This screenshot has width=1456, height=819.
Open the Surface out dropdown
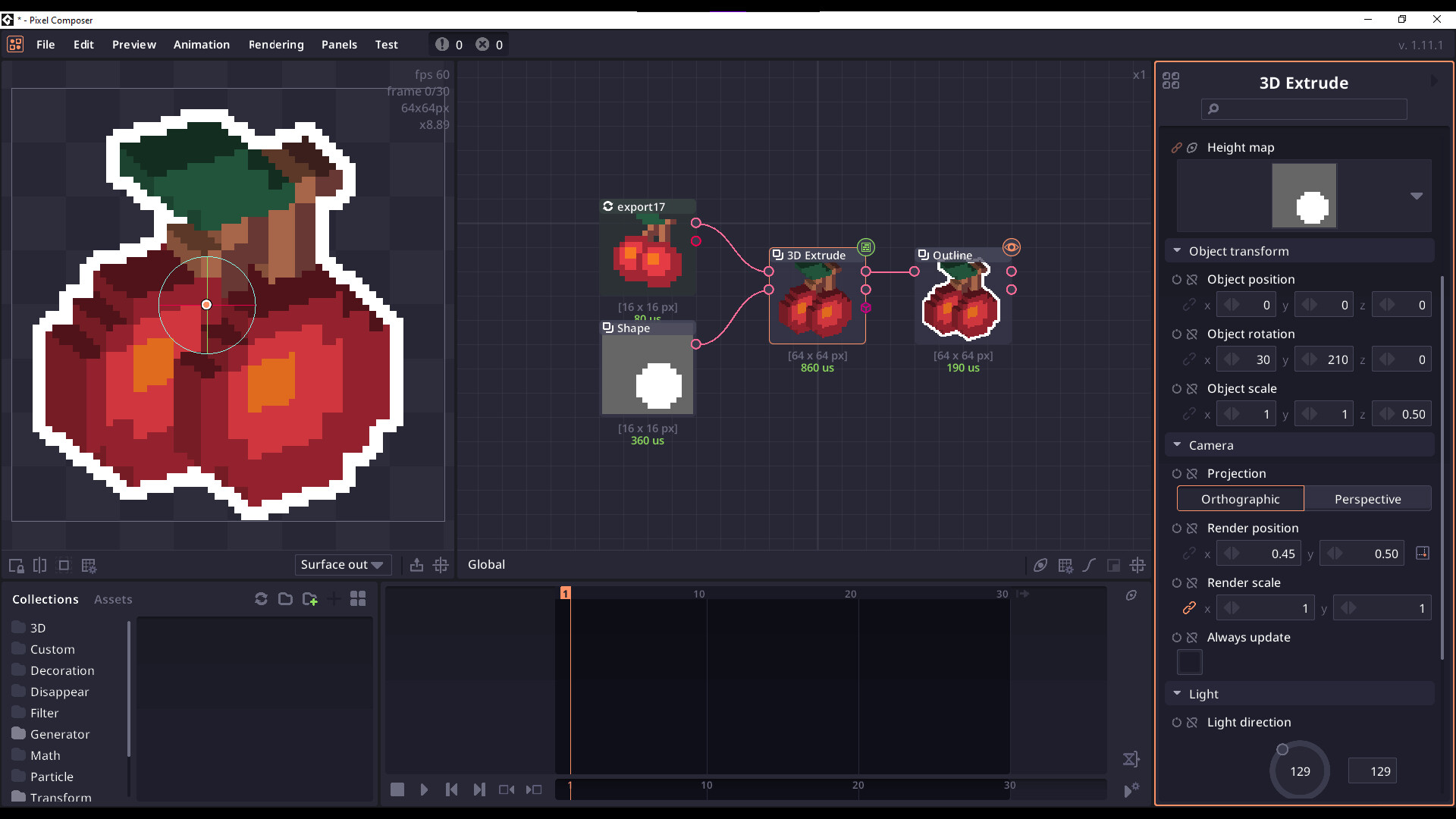pos(343,564)
